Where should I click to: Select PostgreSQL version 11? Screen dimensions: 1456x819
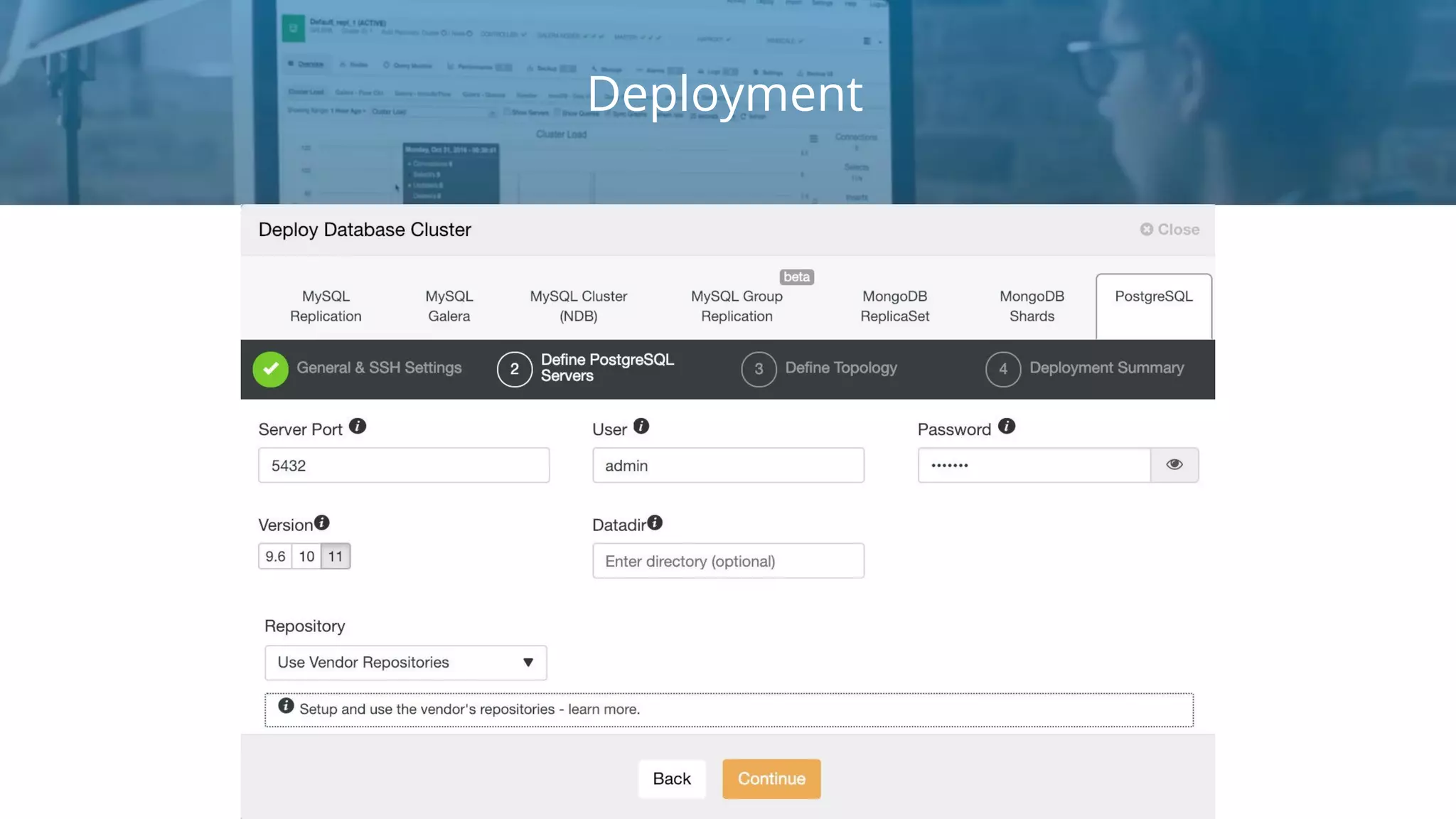336,556
